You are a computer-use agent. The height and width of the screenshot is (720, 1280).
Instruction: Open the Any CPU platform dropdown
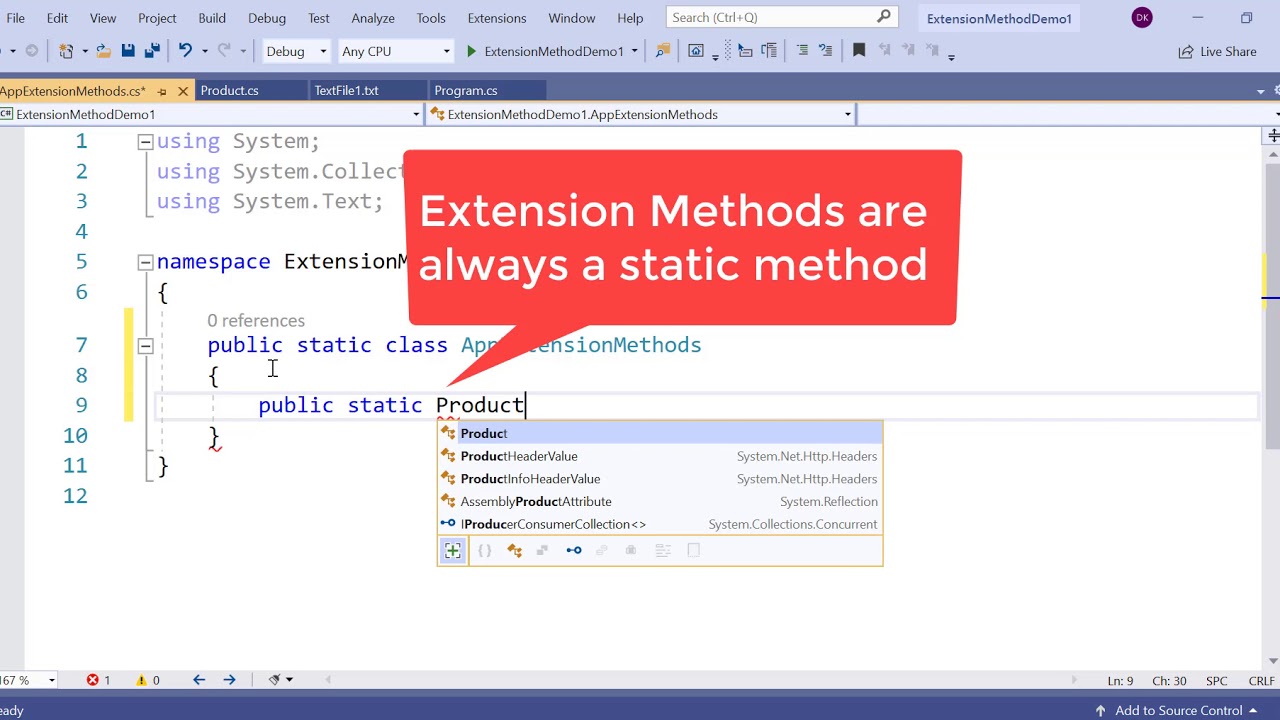click(x=396, y=51)
